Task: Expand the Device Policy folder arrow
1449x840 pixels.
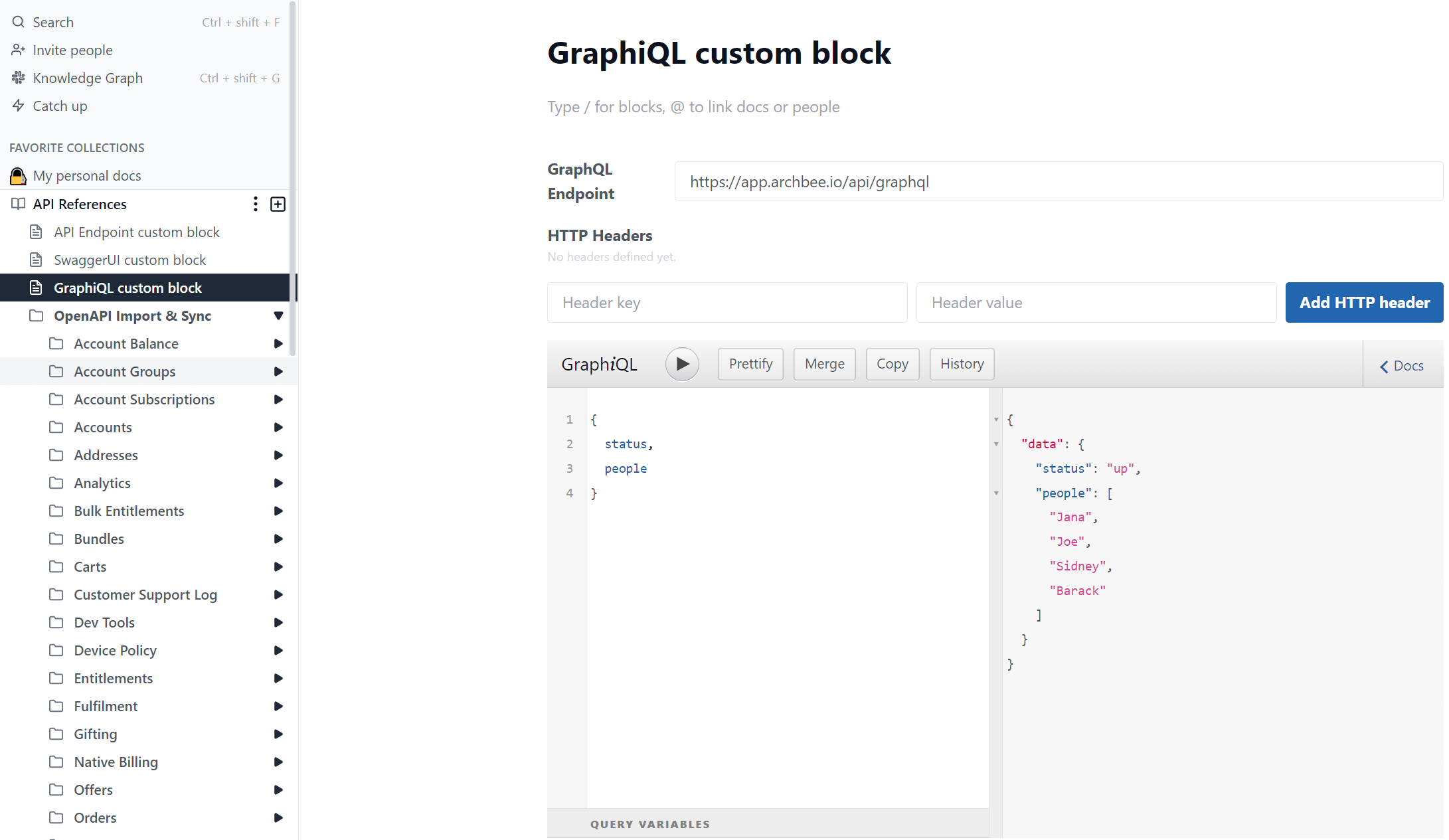Action: tap(278, 650)
